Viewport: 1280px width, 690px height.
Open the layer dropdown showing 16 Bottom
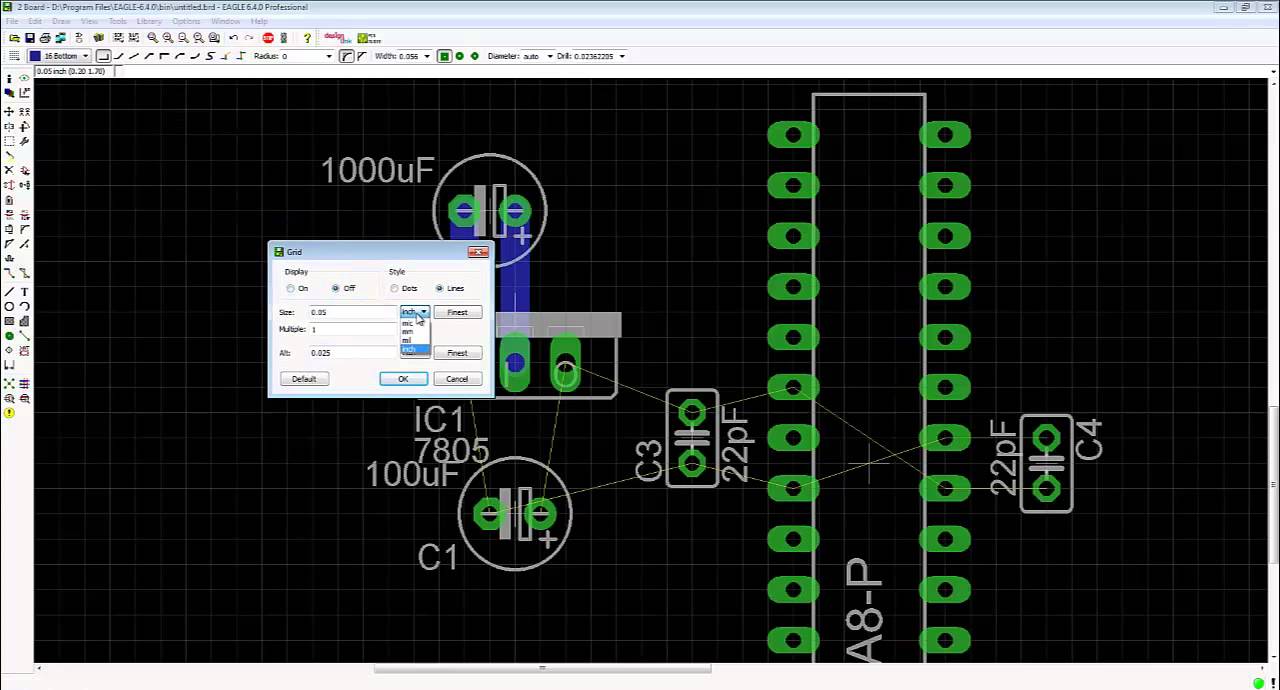tap(60, 56)
